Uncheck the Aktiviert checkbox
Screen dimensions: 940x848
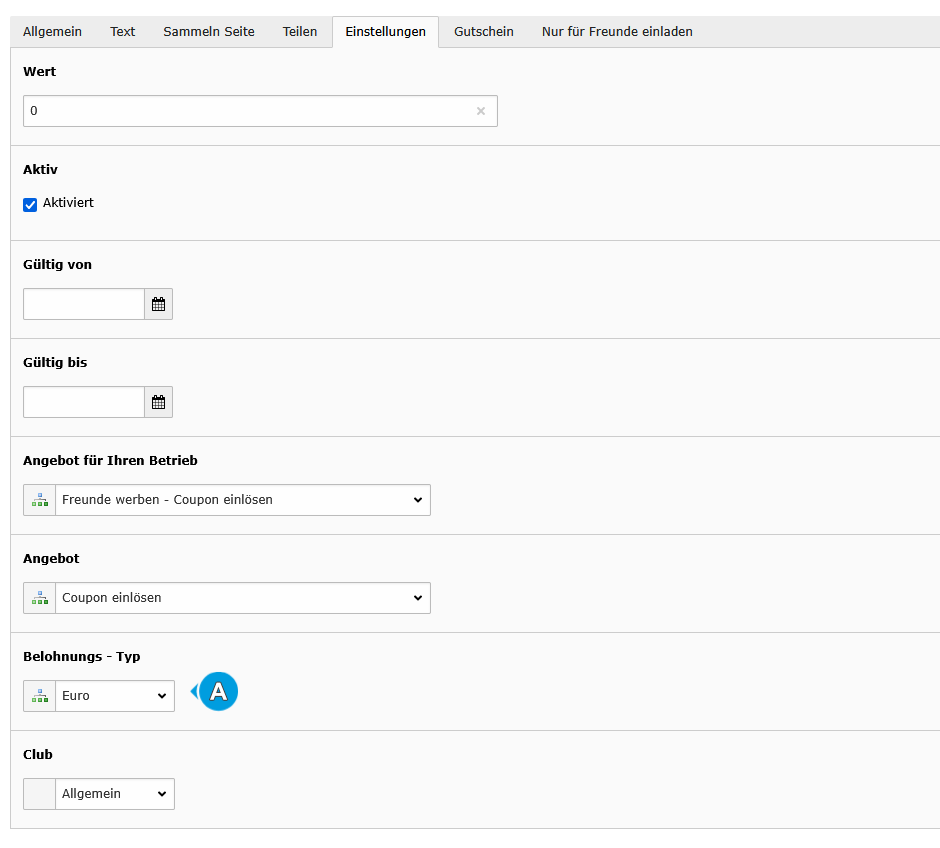30,205
